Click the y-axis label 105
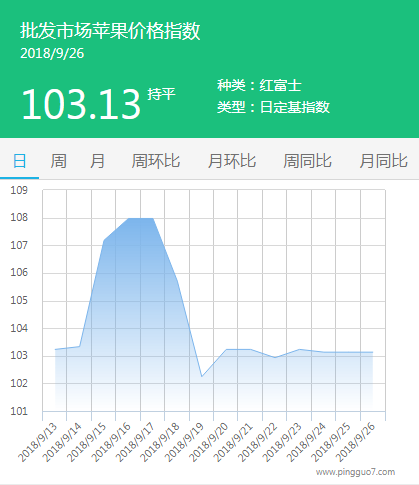The height and width of the screenshot is (485, 419). tap(19, 300)
